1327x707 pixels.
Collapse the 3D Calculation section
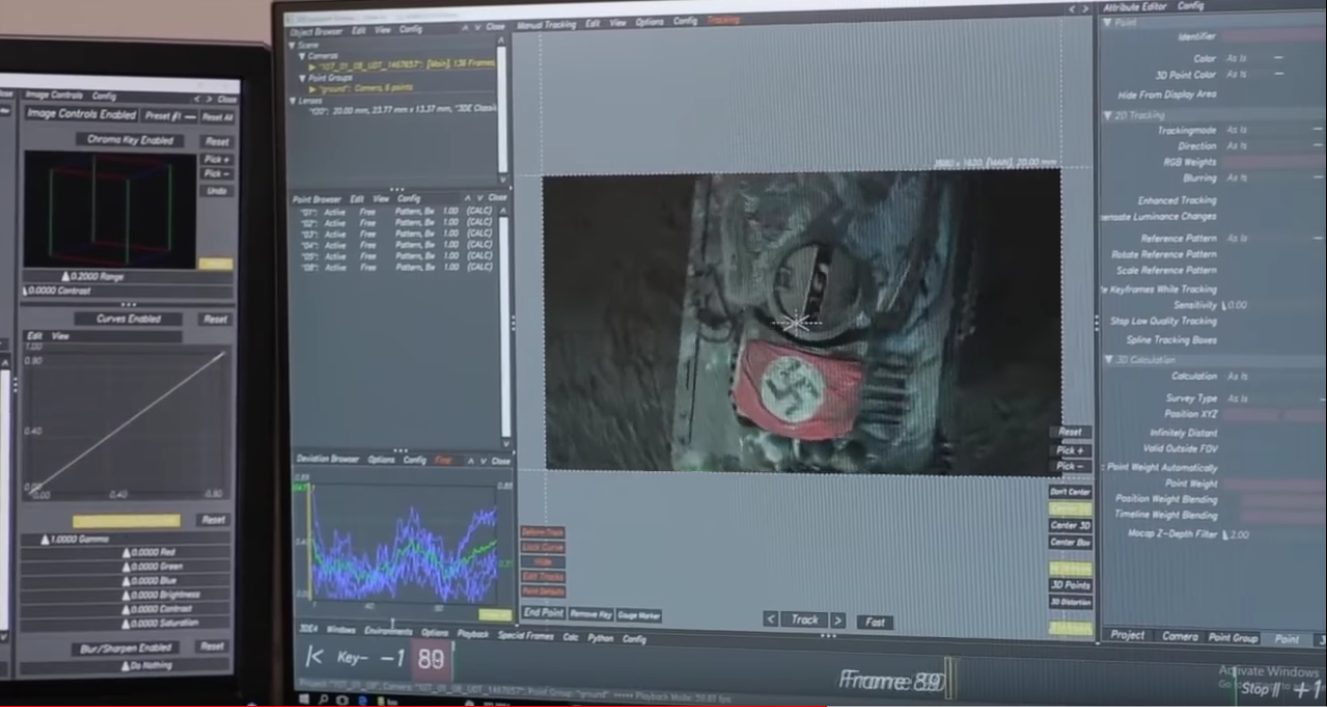(1109, 359)
